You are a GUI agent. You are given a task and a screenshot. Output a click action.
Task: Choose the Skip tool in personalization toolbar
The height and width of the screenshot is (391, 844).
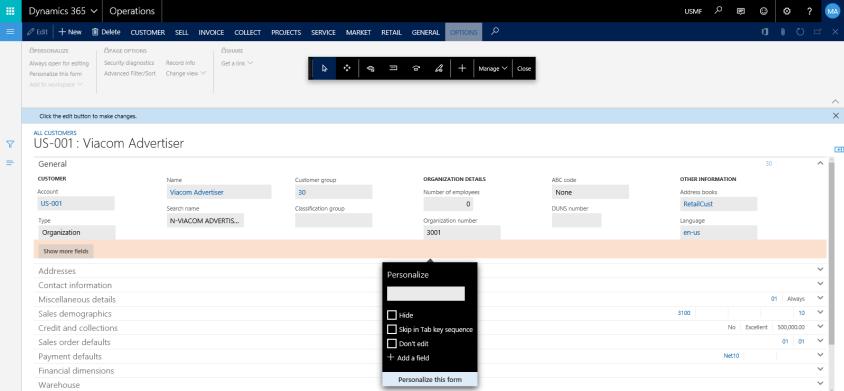coord(416,68)
